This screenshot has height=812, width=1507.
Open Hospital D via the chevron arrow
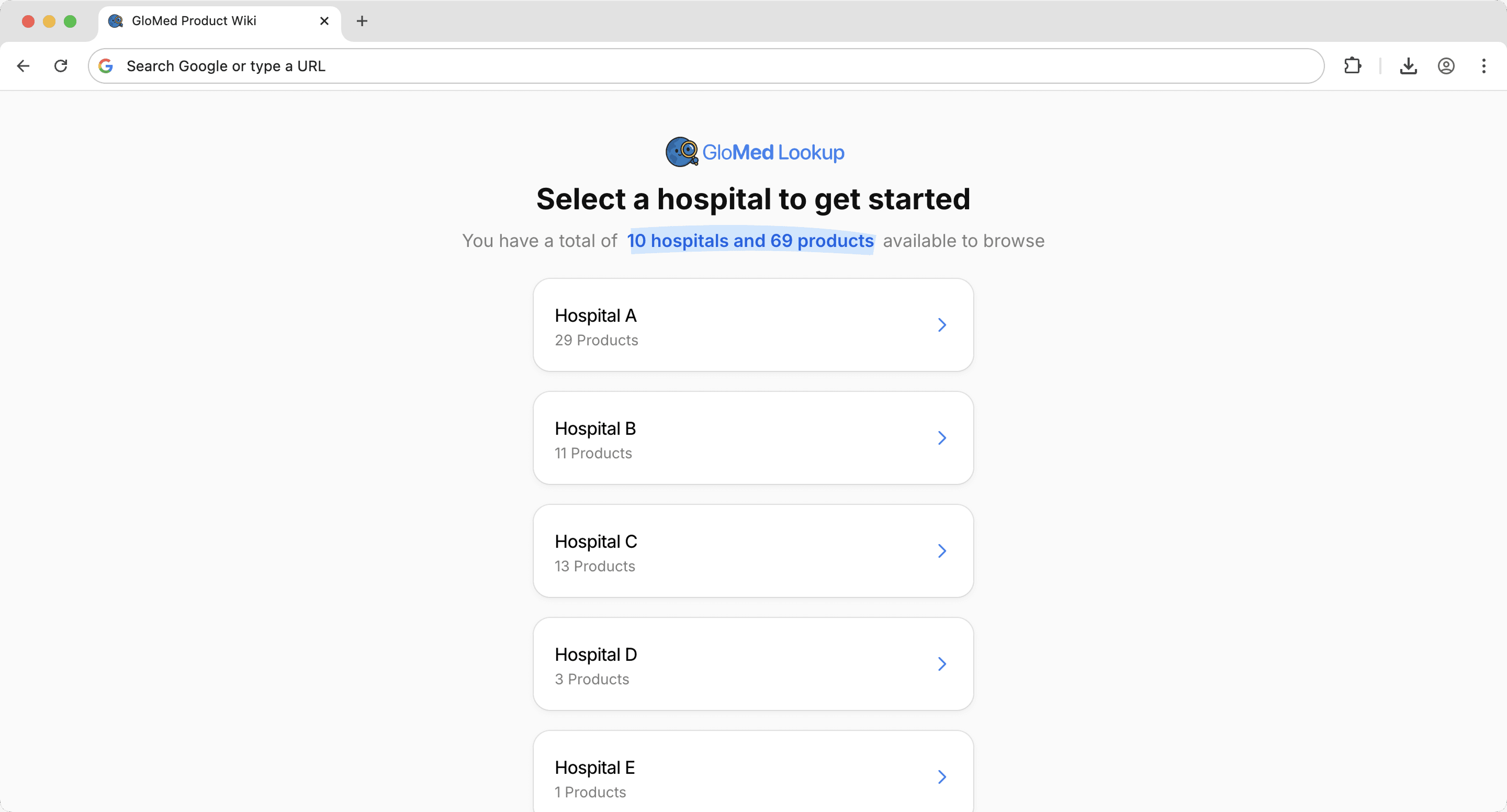pyautogui.click(x=941, y=663)
